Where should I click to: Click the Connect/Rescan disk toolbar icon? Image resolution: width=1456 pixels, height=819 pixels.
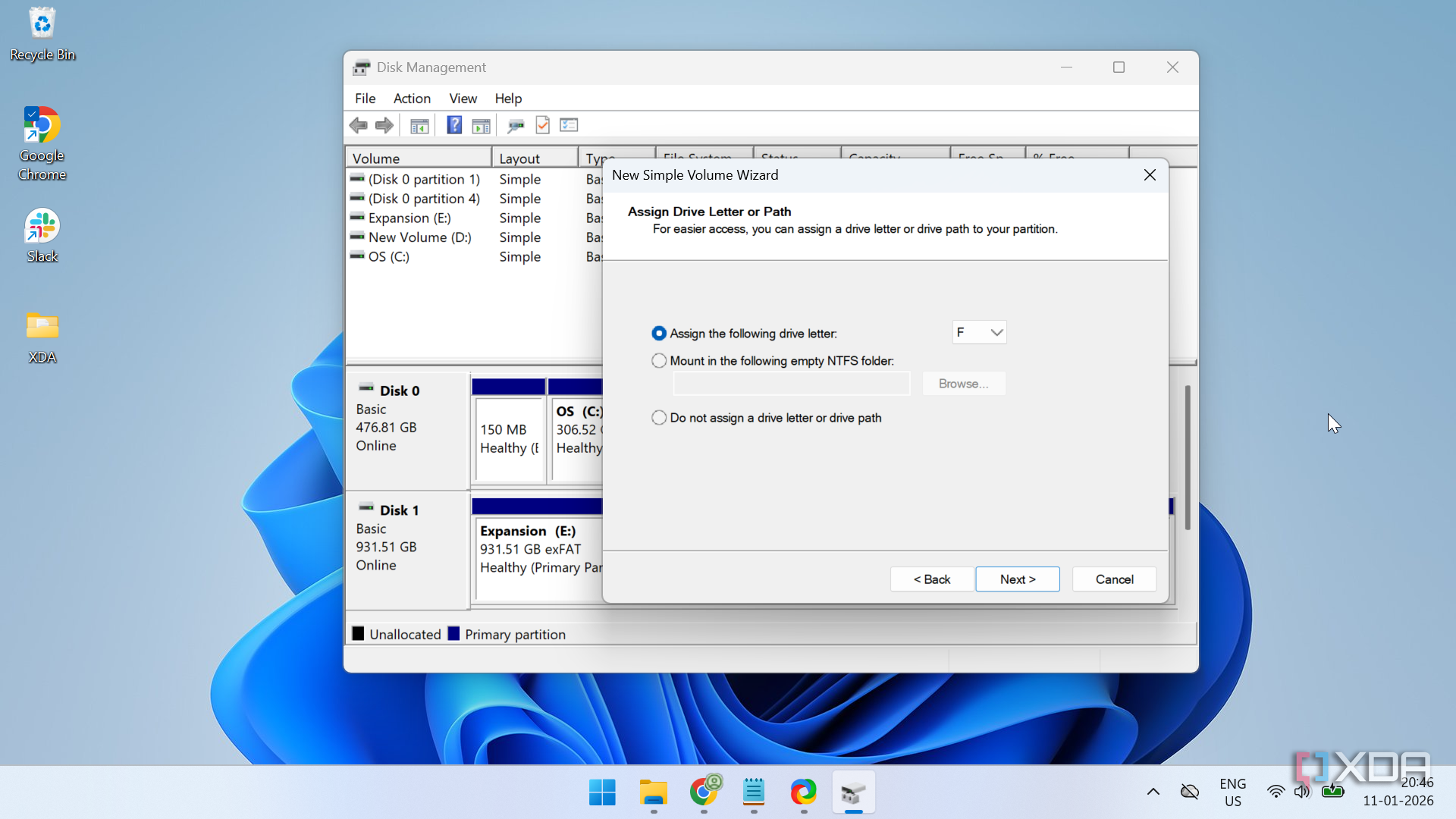tap(516, 125)
